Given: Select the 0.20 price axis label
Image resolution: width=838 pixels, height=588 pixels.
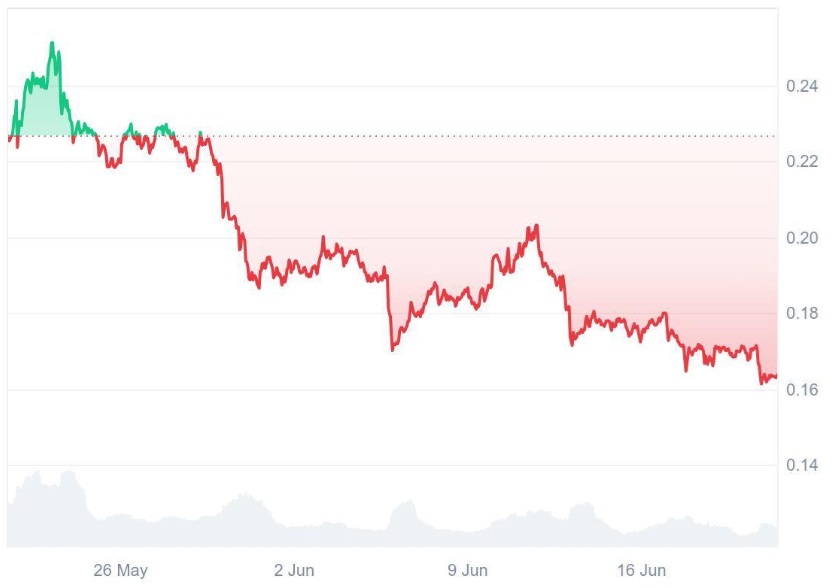Looking at the screenshot, I should [x=802, y=238].
